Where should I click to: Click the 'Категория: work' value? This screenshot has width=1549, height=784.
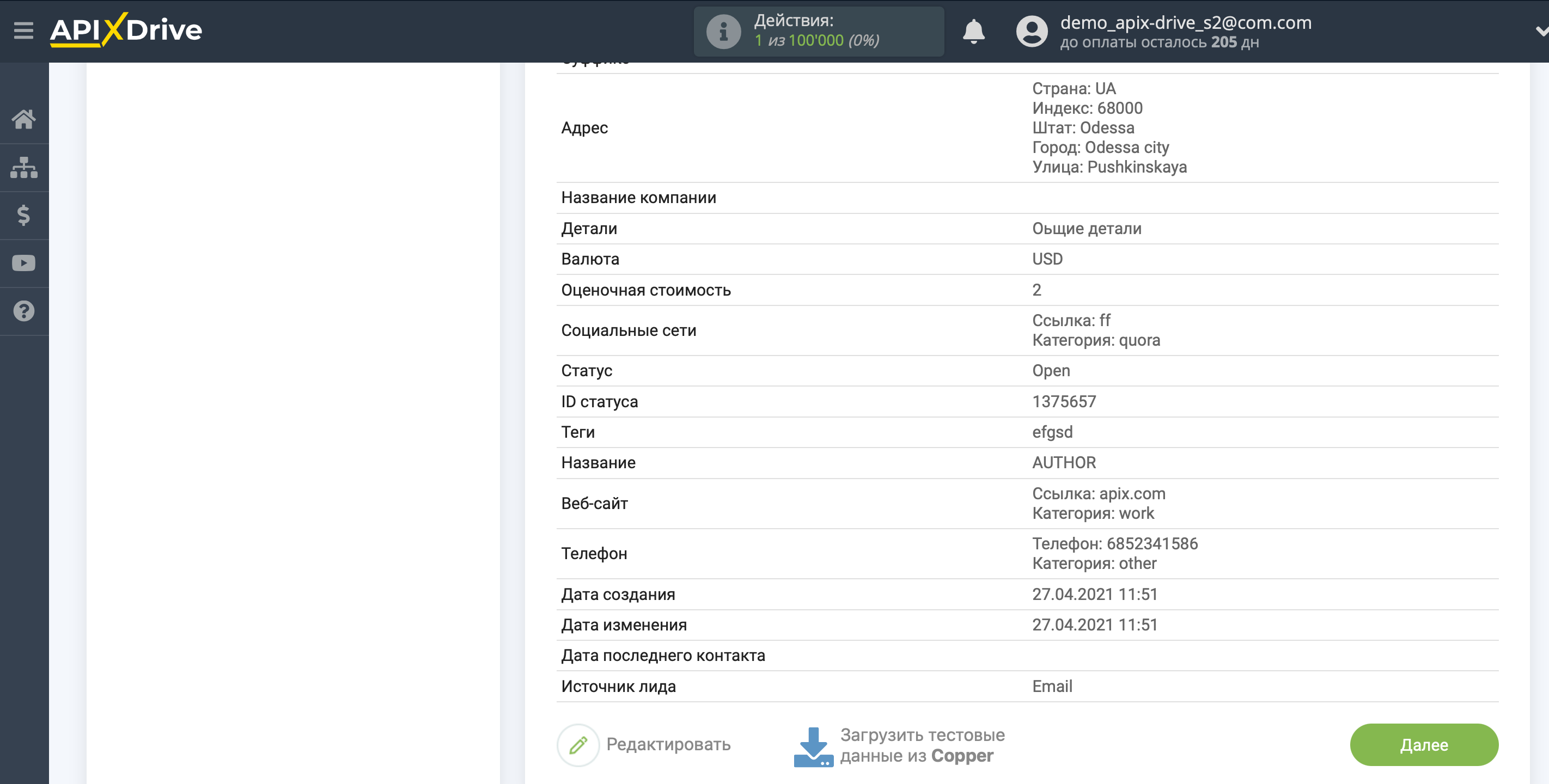1093,513
